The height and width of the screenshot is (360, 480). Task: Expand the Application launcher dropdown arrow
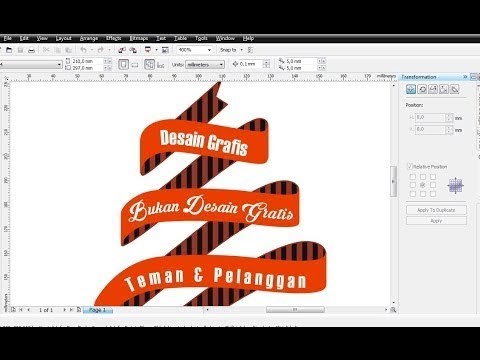coord(156,50)
